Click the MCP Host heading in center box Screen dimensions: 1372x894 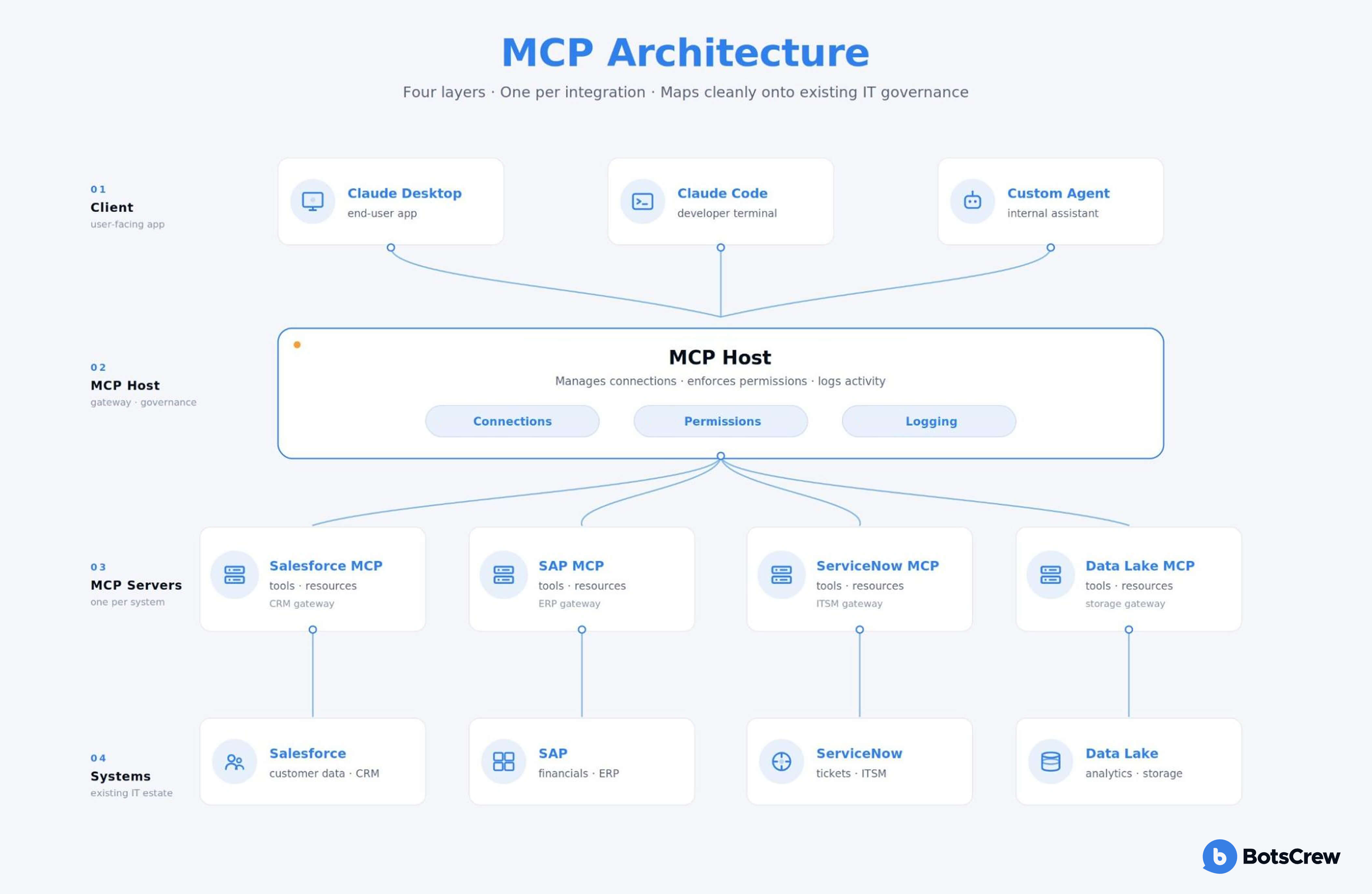720,357
